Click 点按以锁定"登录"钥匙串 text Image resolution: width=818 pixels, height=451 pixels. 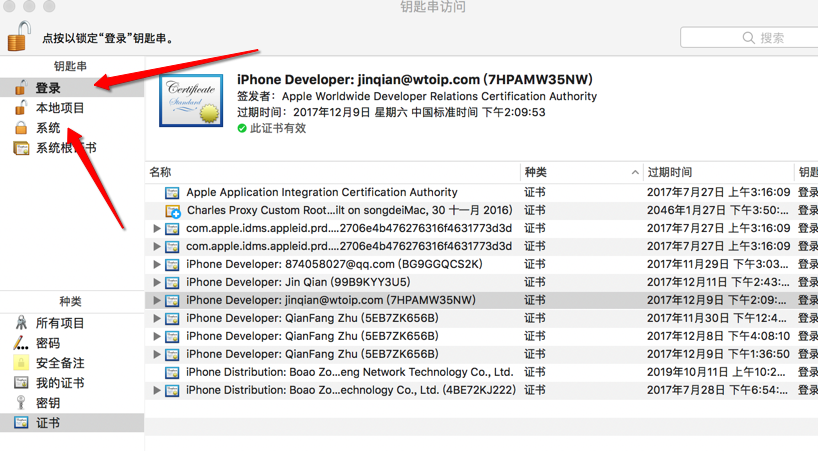[x=108, y=38]
